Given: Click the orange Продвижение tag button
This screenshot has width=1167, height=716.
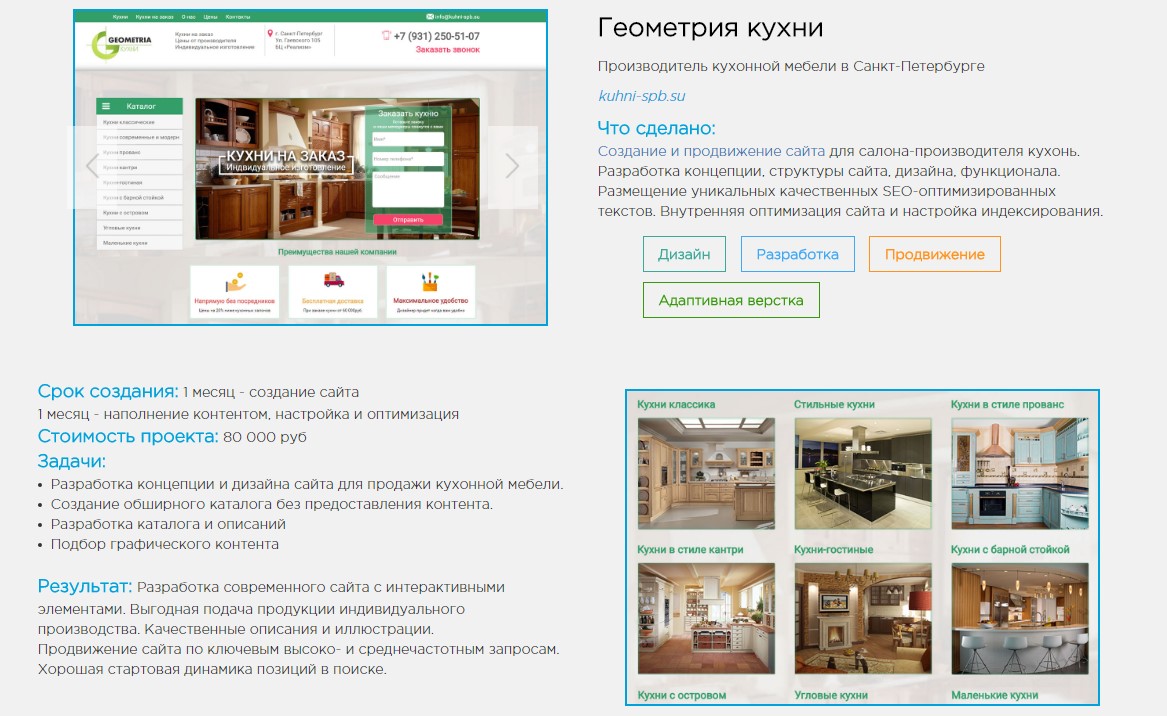Looking at the screenshot, I should pyautogui.click(x=934, y=255).
